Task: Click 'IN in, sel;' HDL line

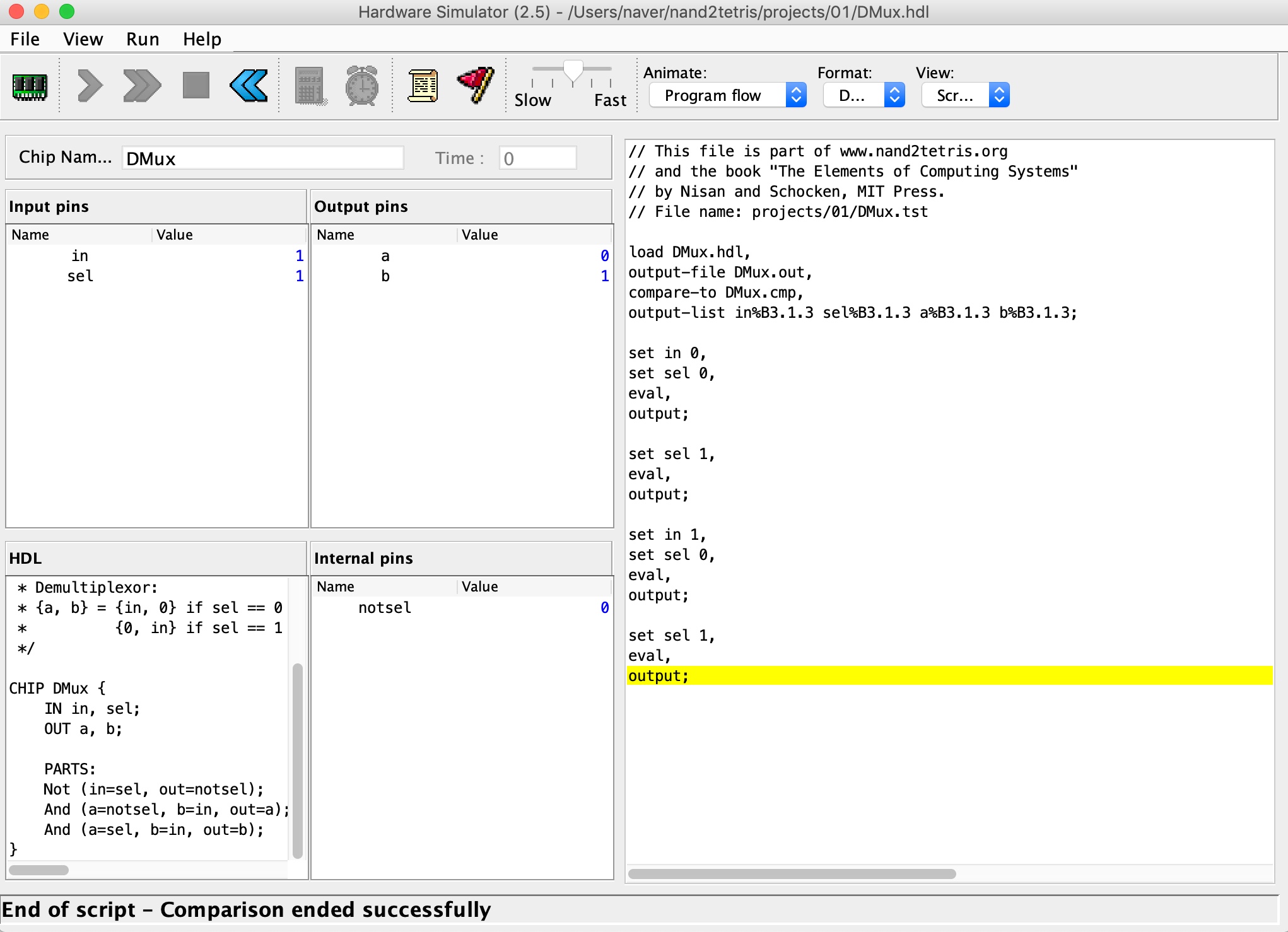Action: (x=92, y=708)
